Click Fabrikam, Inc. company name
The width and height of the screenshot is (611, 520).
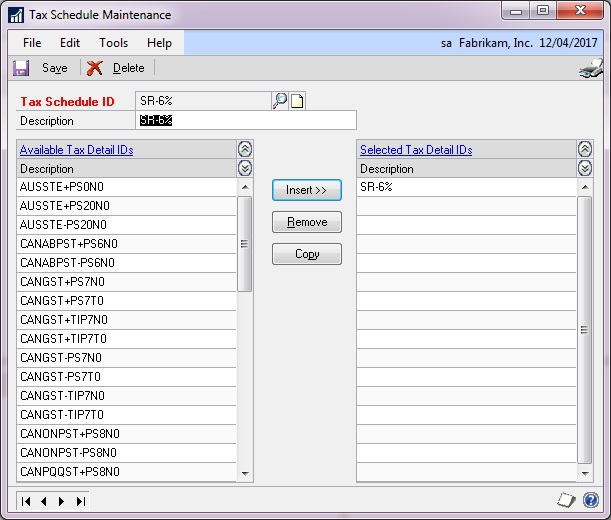click(x=496, y=43)
